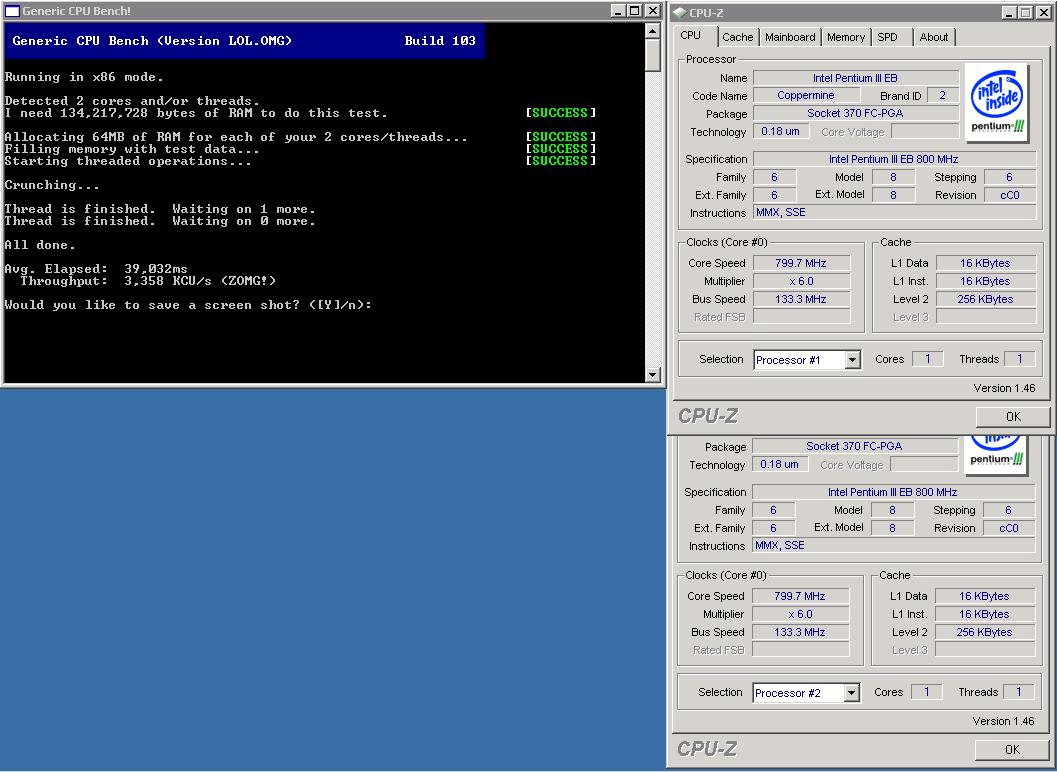This screenshot has width=1057, height=772.
Task: Click the Name field 'Intel Pentium III EB'
Action: pyautogui.click(x=855, y=78)
